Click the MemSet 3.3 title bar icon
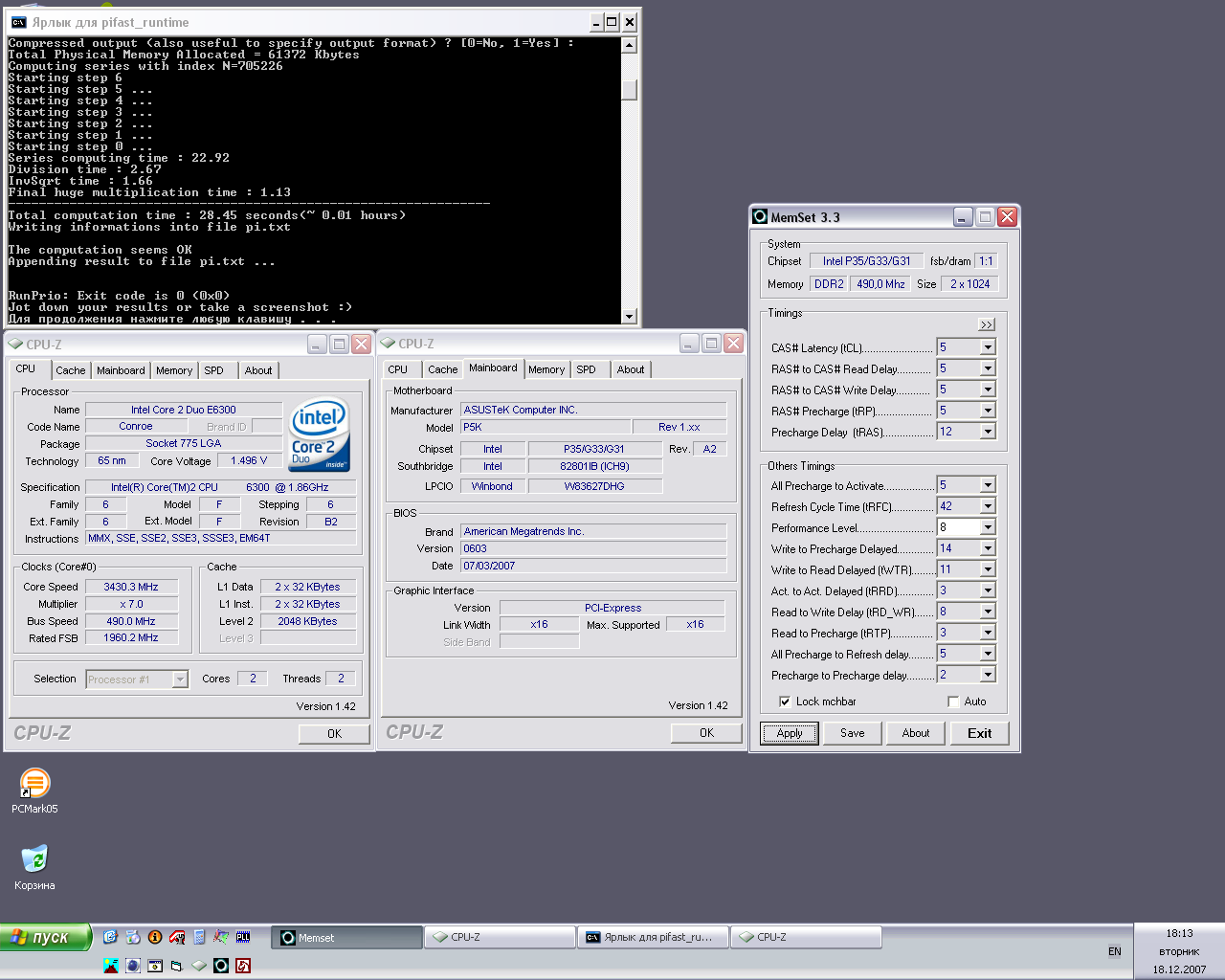This screenshot has height=980, width=1225. tap(760, 217)
